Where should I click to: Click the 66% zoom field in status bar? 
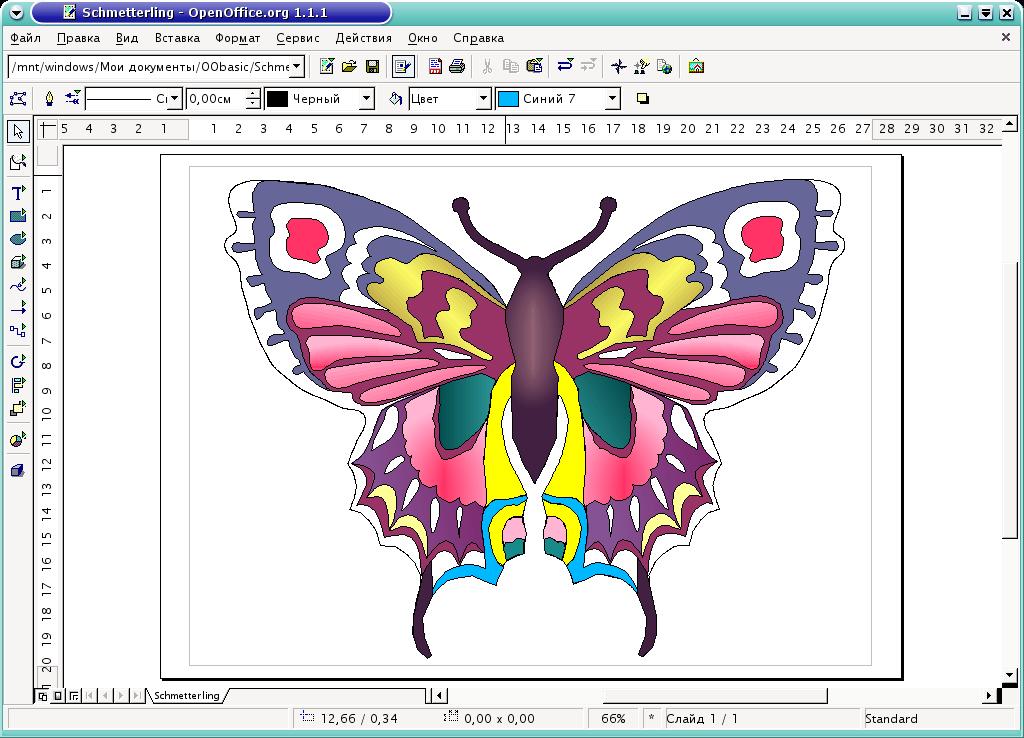[x=613, y=718]
